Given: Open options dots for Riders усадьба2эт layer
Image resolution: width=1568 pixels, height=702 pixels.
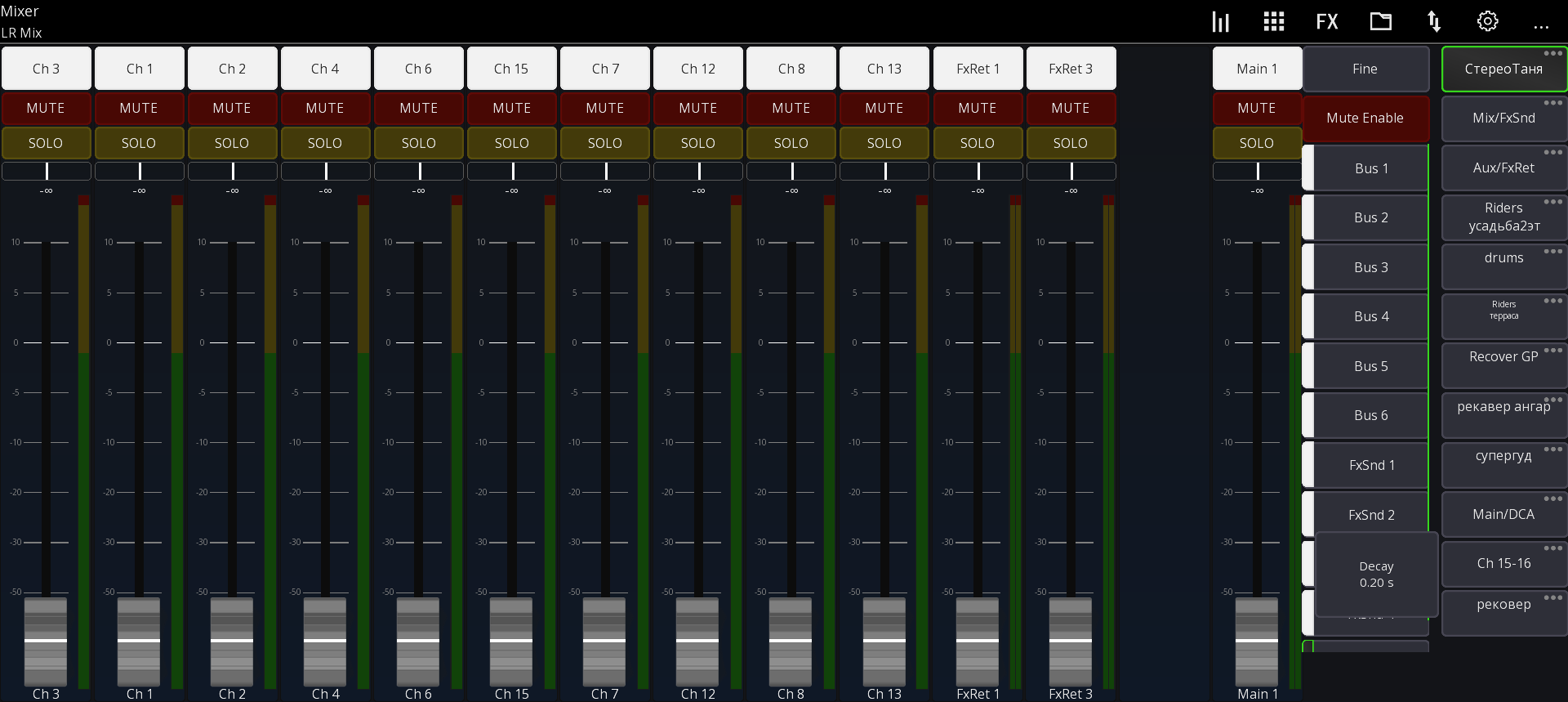Looking at the screenshot, I should point(1553,202).
